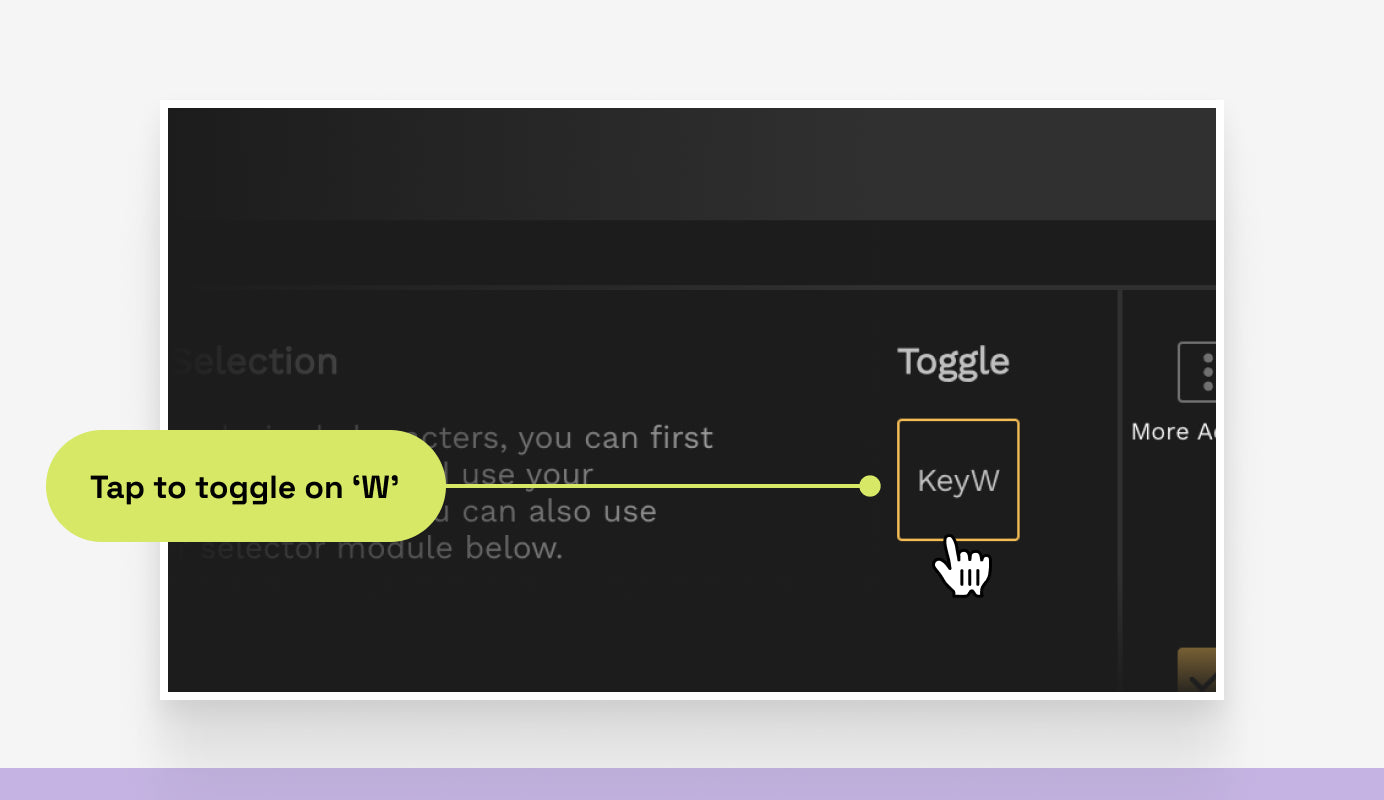Click the green dot on the callout line
The image size is (1384, 800).
tap(870, 486)
